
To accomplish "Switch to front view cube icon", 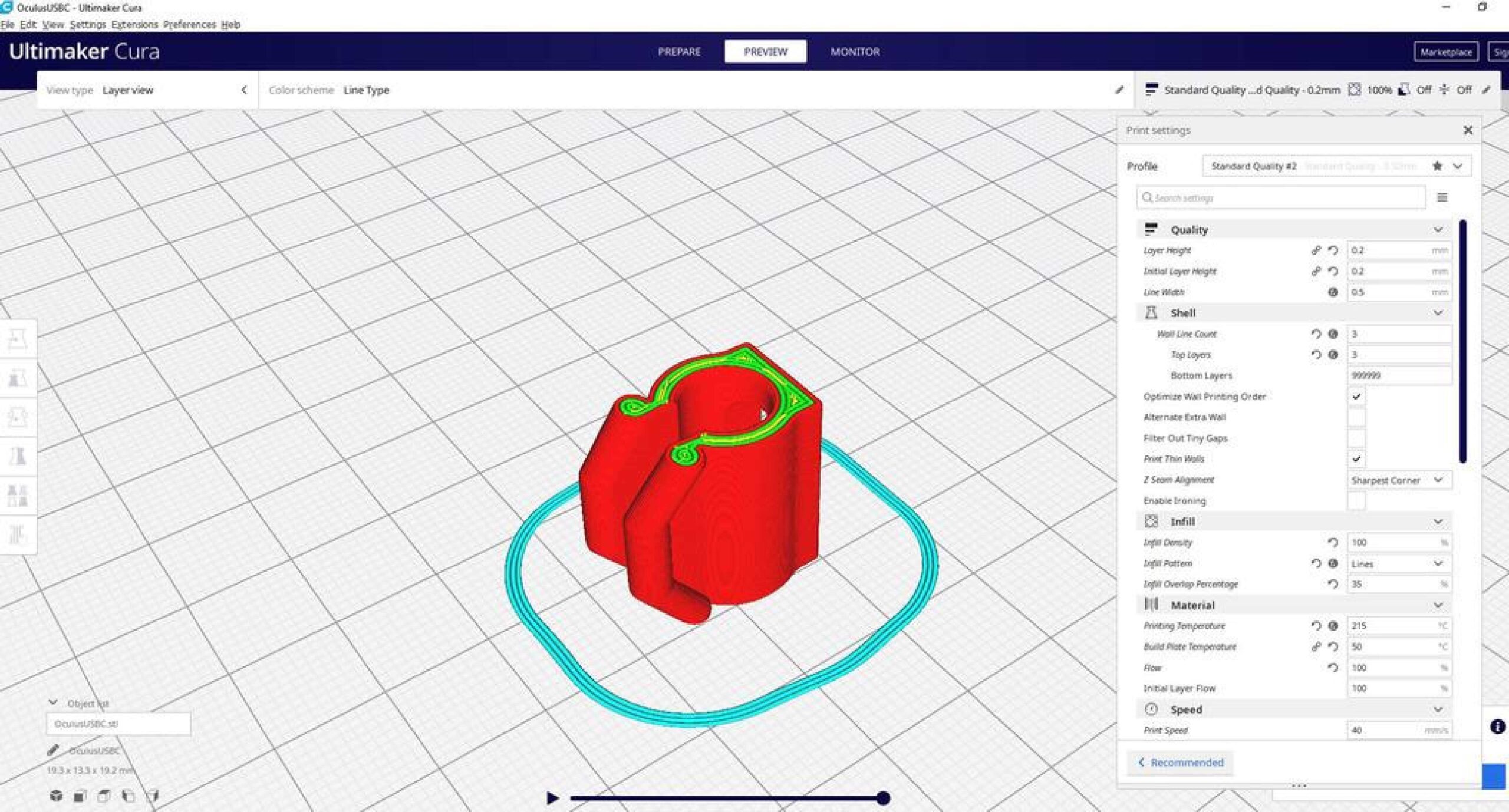I will click(x=80, y=796).
